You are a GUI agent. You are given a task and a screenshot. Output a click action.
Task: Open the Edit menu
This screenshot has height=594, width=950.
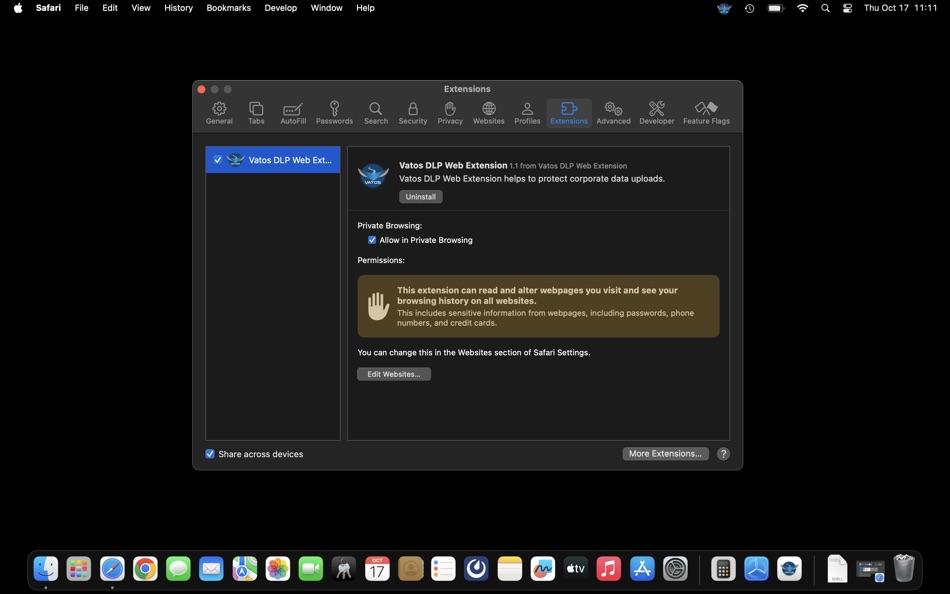click(x=110, y=8)
